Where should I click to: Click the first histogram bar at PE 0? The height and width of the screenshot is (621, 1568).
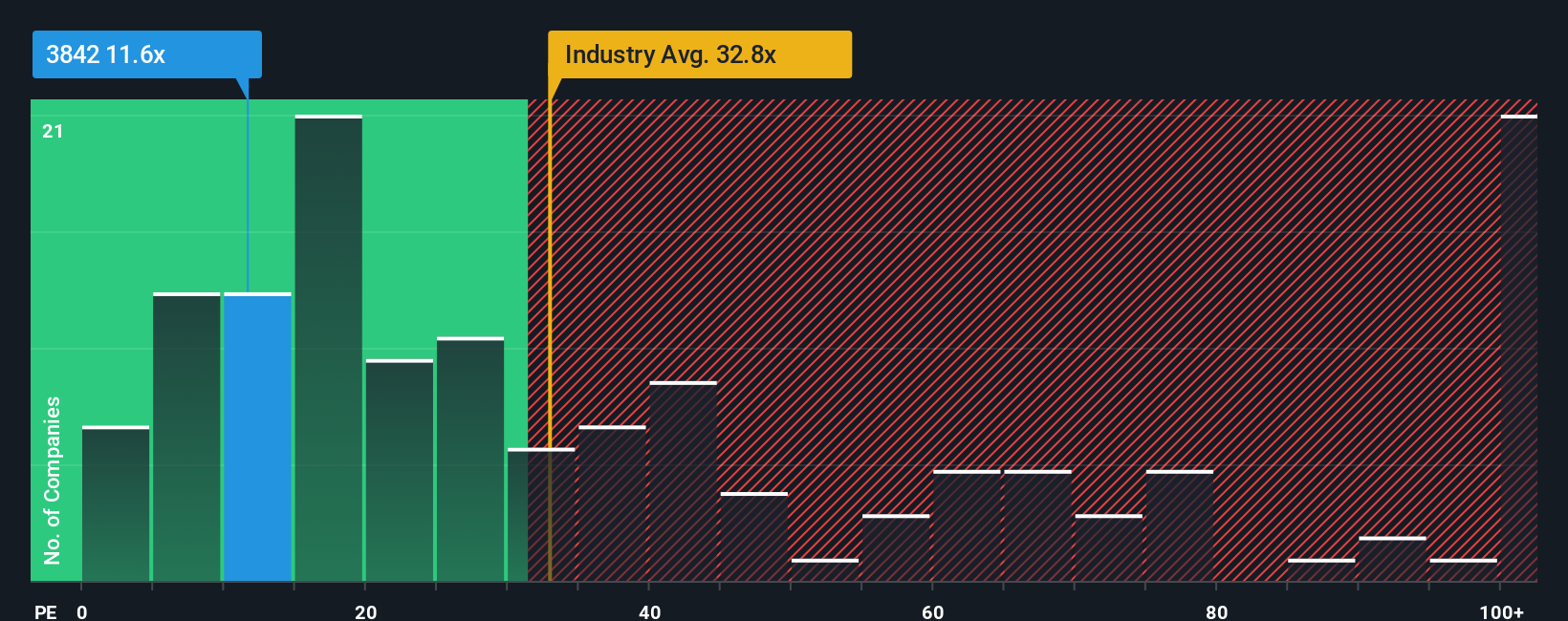[x=116, y=503]
